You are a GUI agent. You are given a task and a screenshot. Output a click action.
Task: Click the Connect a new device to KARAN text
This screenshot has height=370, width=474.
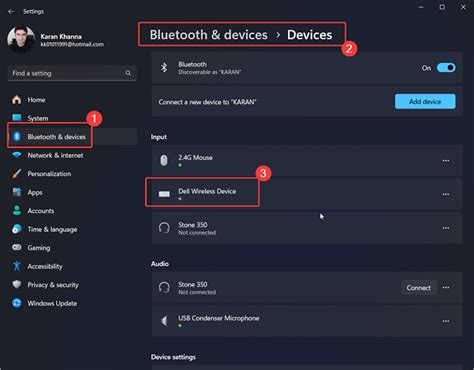pyautogui.click(x=207, y=102)
